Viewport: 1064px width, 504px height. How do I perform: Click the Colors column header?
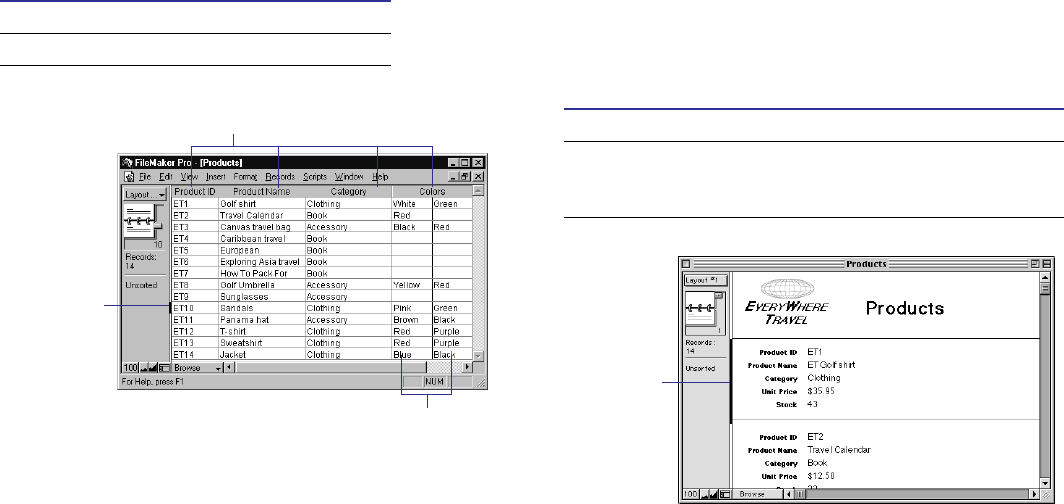click(432, 191)
